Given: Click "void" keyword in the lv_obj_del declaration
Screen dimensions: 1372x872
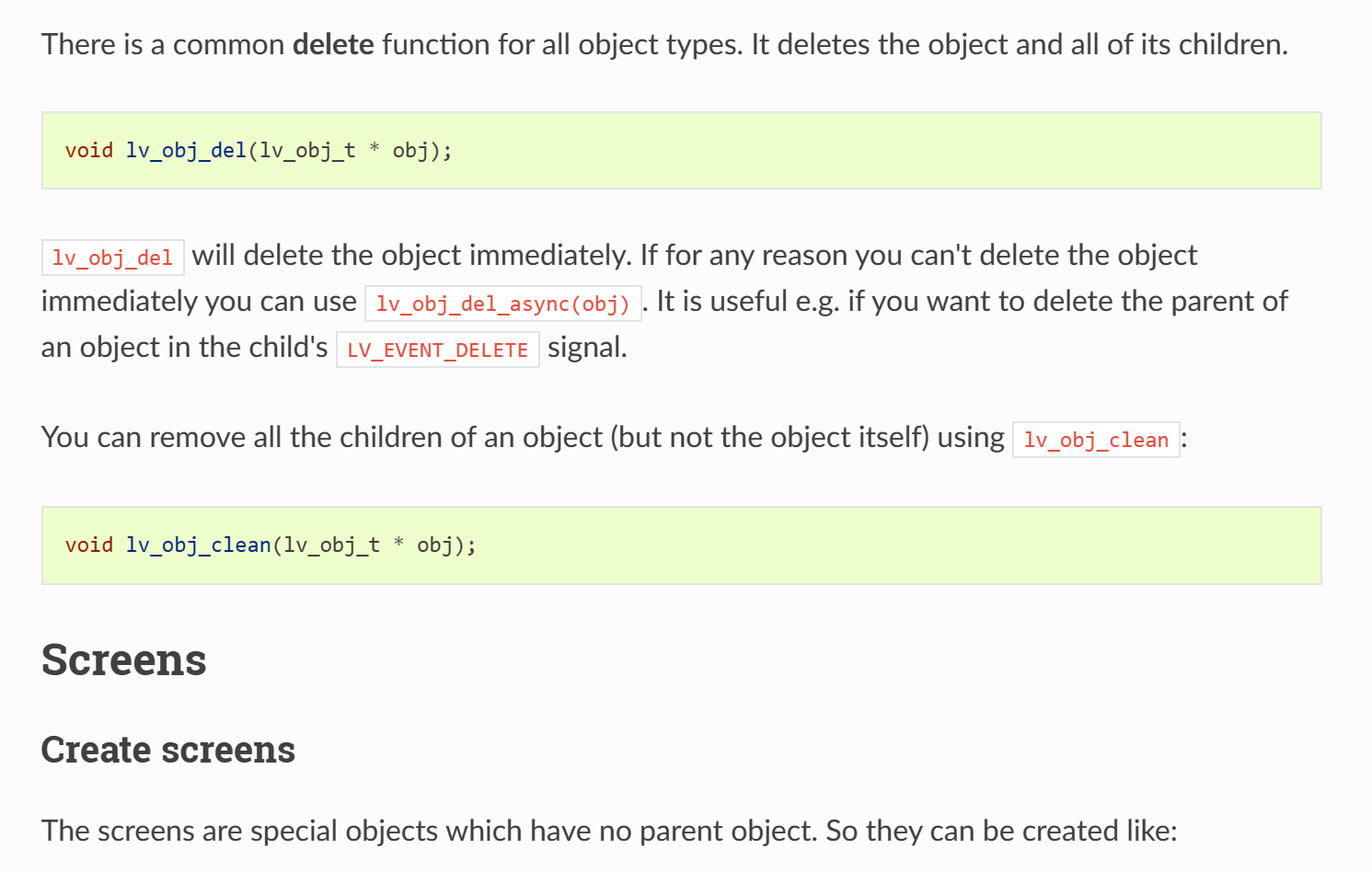Looking at the screenshot, I should point(88,151).
